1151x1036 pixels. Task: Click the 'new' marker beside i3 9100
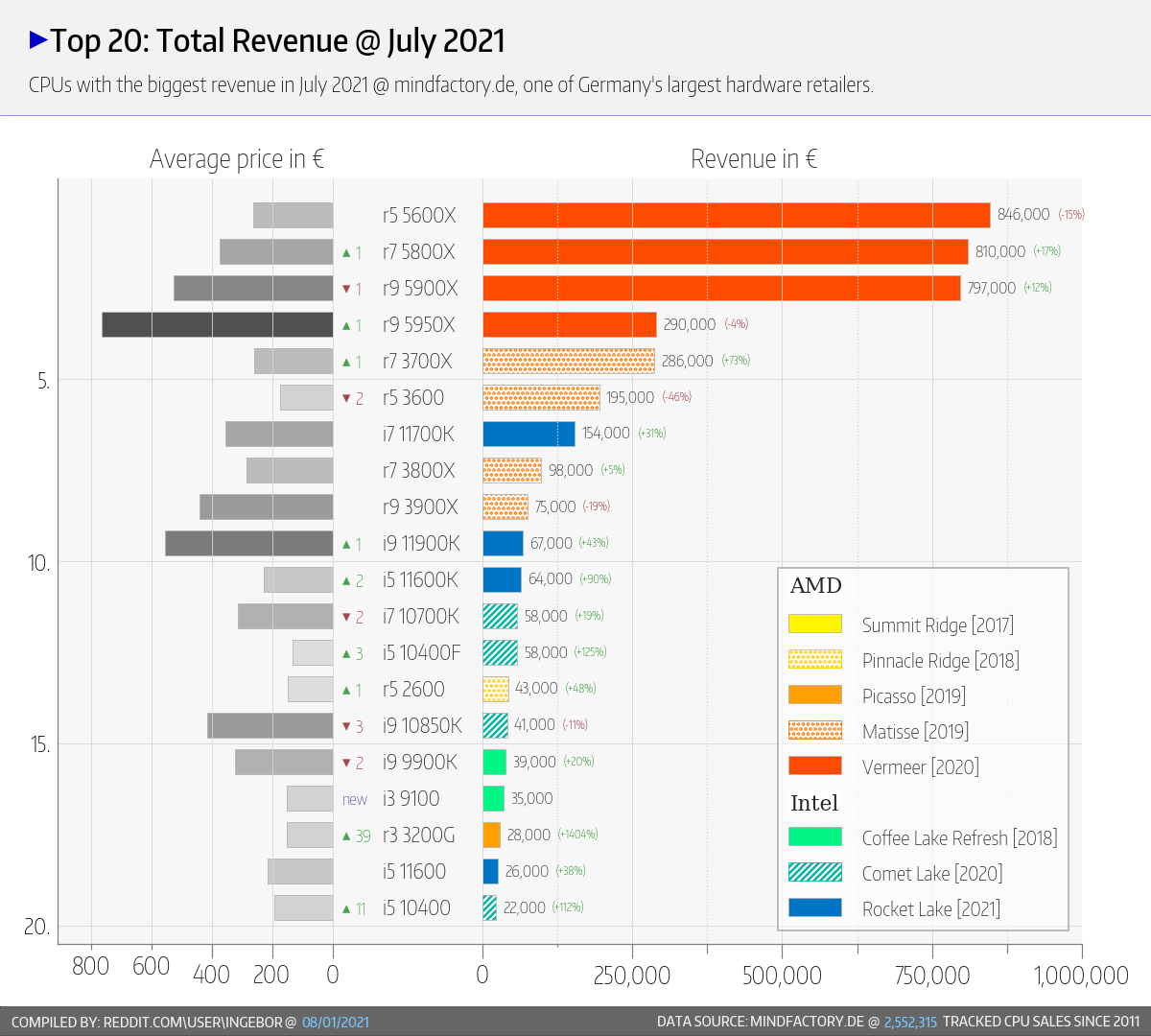(x=354, y=799)
